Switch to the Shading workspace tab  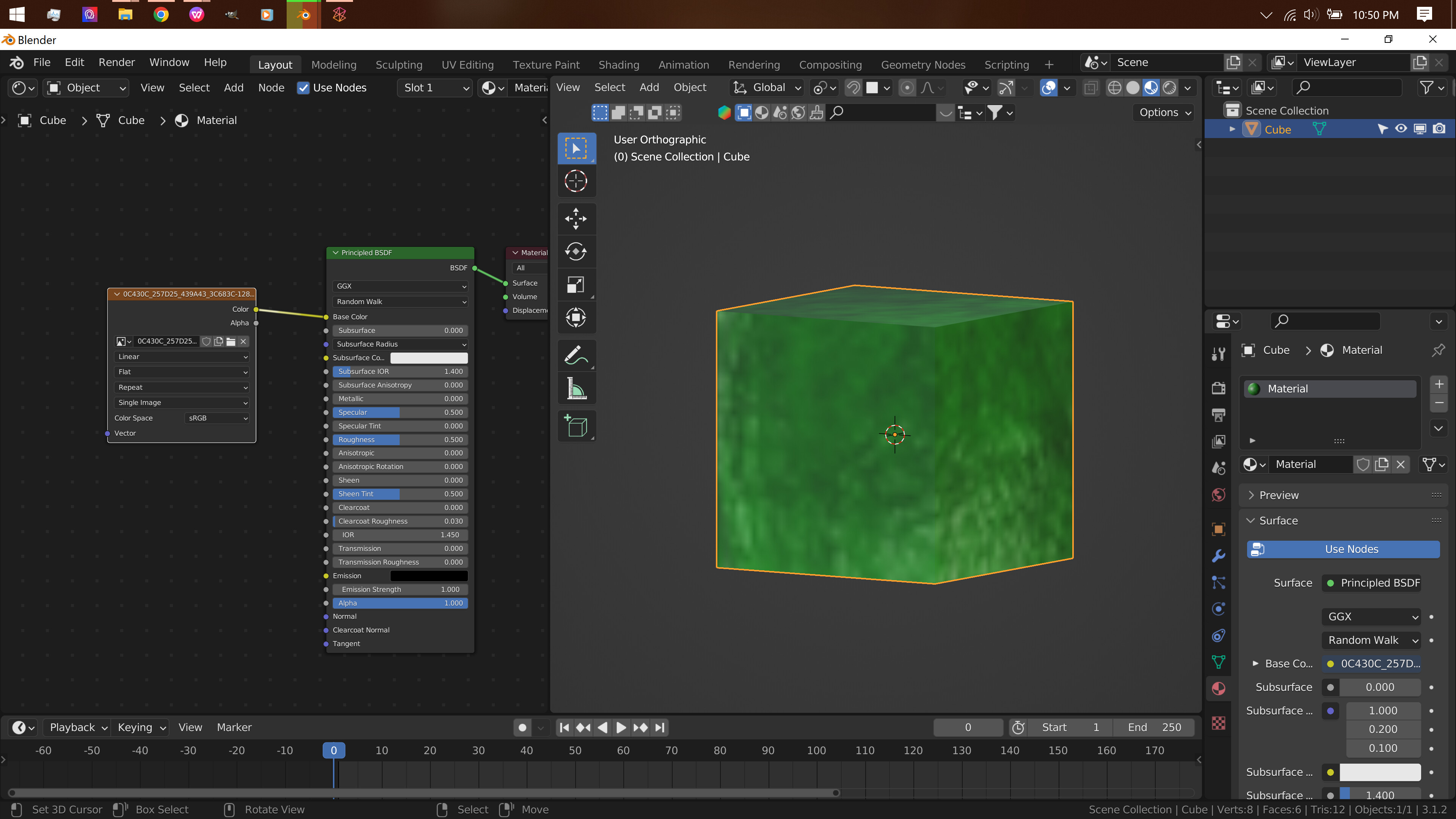click(x=618, y=64)
